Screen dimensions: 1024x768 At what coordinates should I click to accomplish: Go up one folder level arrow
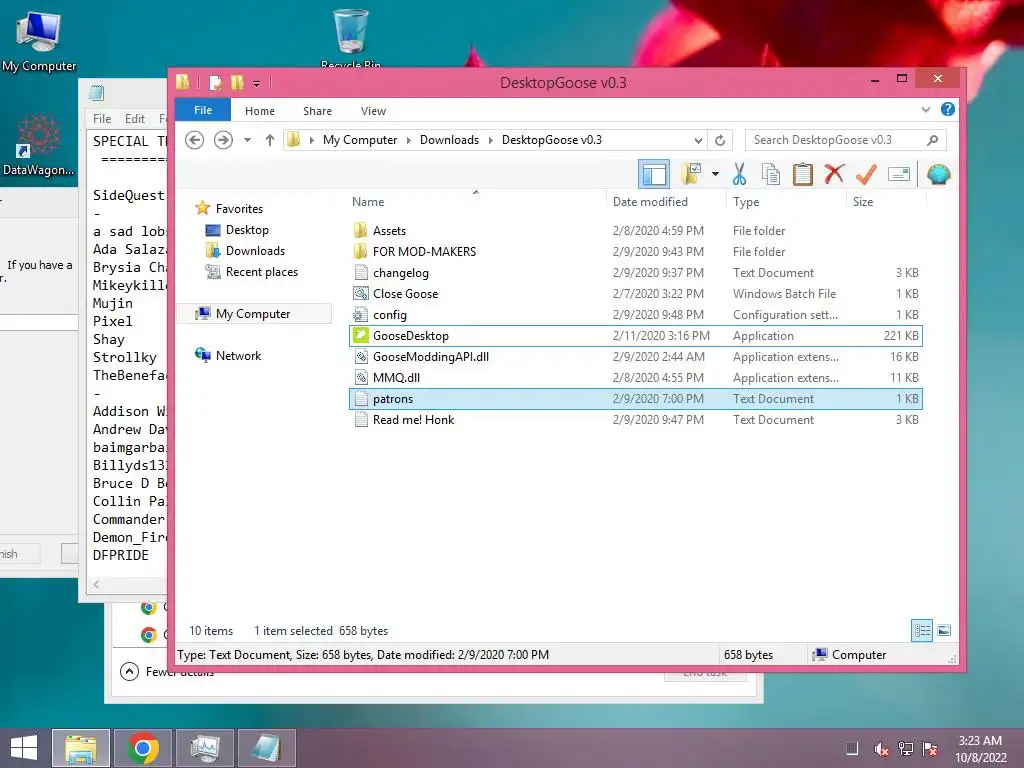(x=269, y=140)
